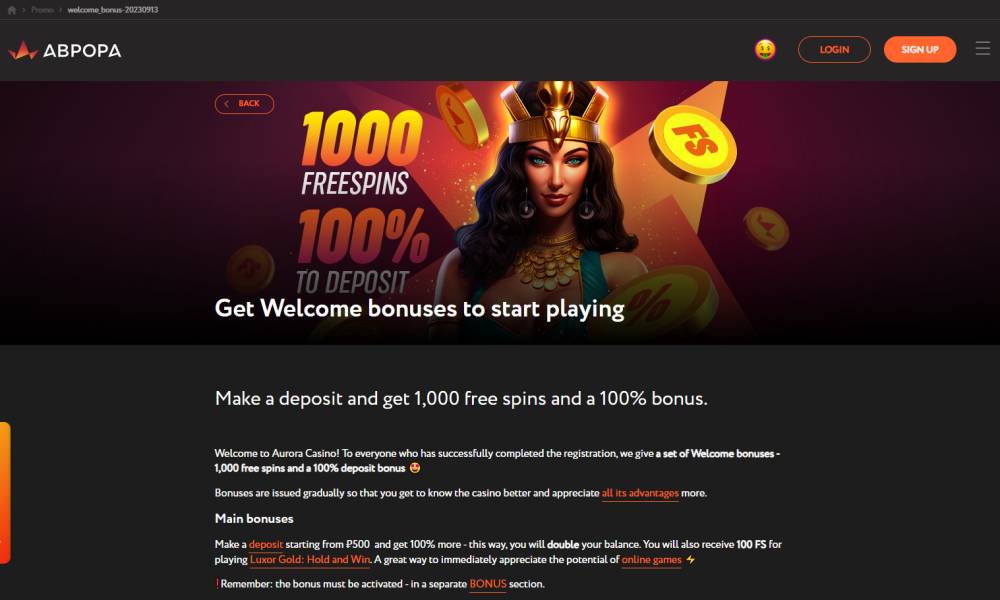Go back with the BACK button
This screenshot has height=600, width=1000.
pyautogui.click(x=244, y=103)
